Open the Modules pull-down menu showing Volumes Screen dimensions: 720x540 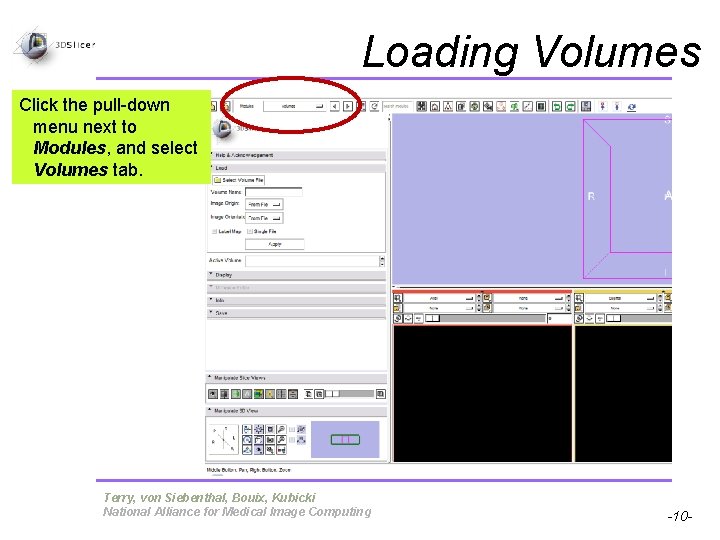coord(294,106)
